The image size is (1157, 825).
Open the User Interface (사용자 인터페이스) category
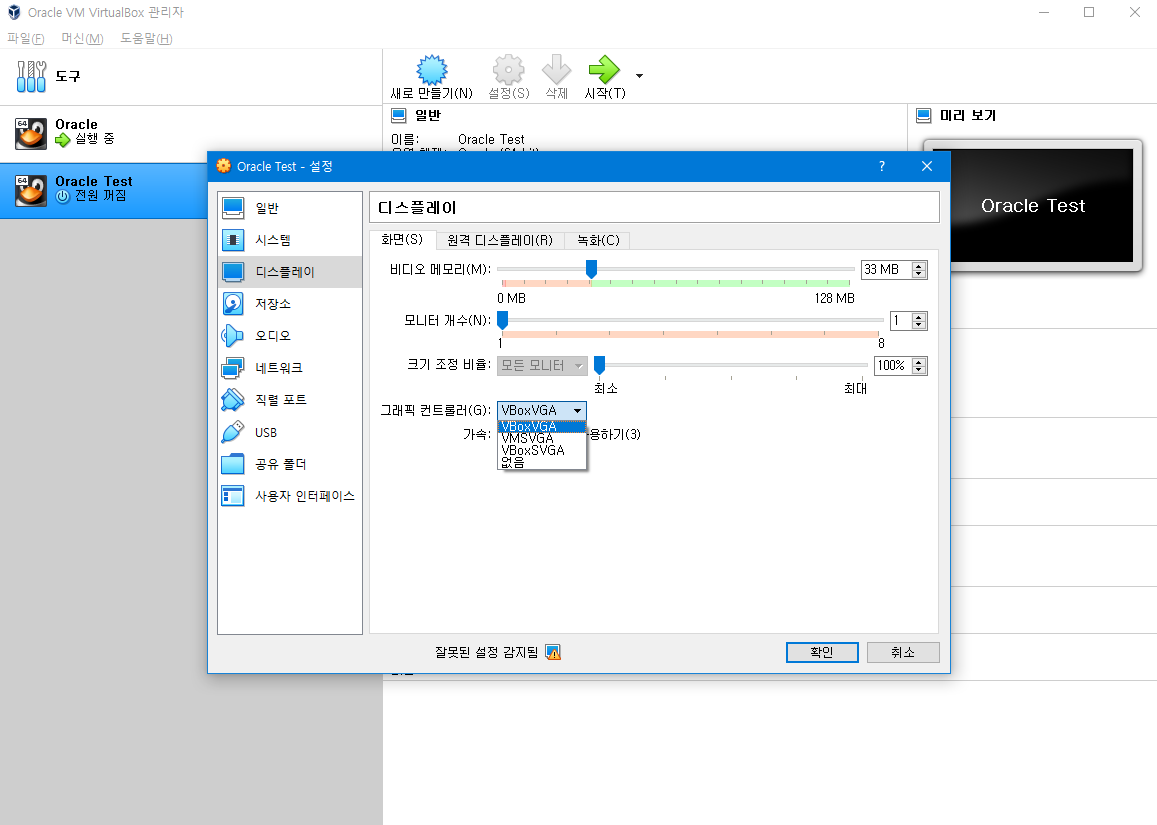289,496
